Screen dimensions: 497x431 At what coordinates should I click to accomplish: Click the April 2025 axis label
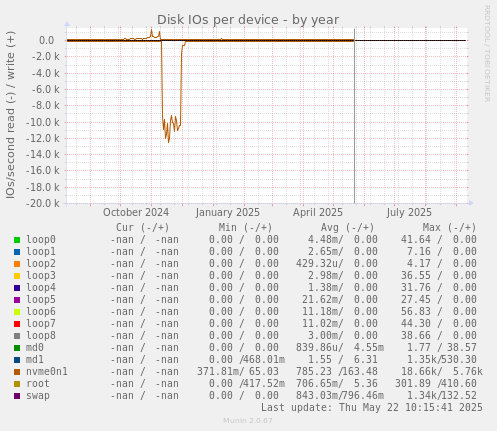click(318, 212)
